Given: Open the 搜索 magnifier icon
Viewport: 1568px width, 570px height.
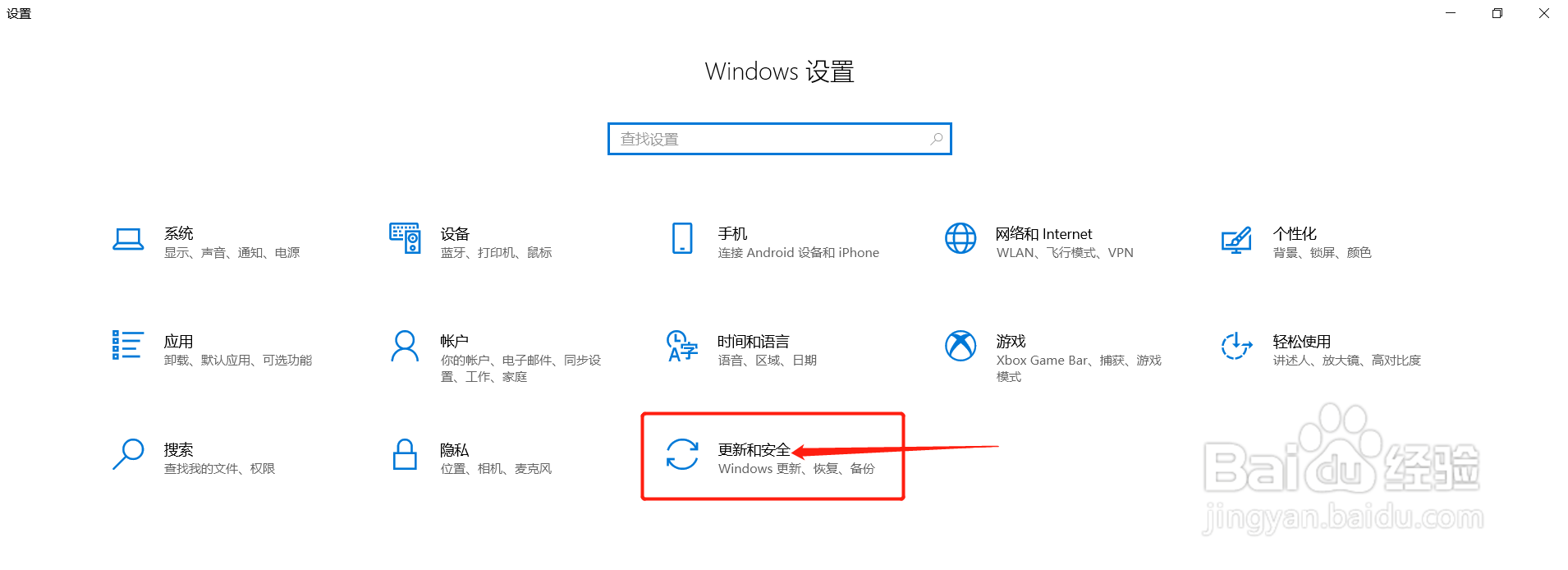Looking at the screenshot, I should click(128, 454).
